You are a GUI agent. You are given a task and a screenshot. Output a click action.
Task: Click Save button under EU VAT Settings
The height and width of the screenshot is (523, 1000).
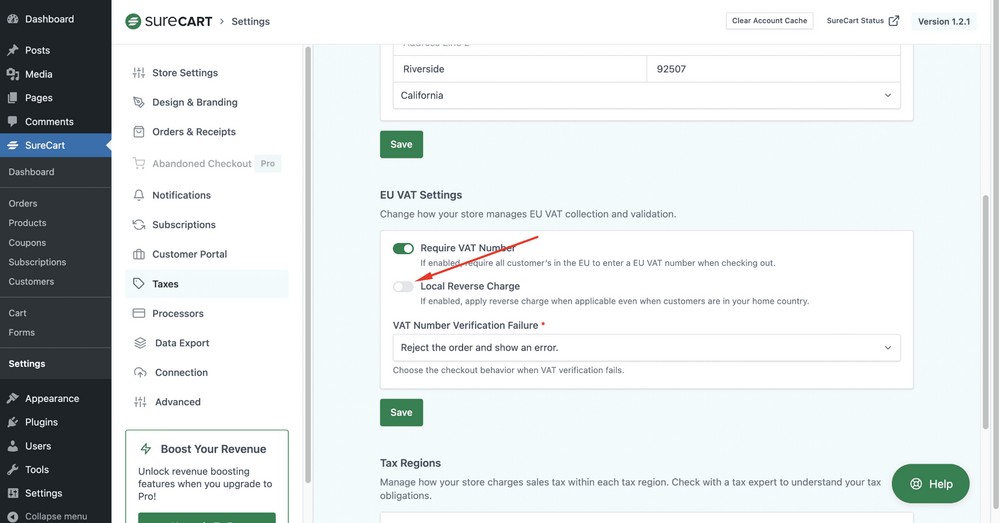[401, 412]
